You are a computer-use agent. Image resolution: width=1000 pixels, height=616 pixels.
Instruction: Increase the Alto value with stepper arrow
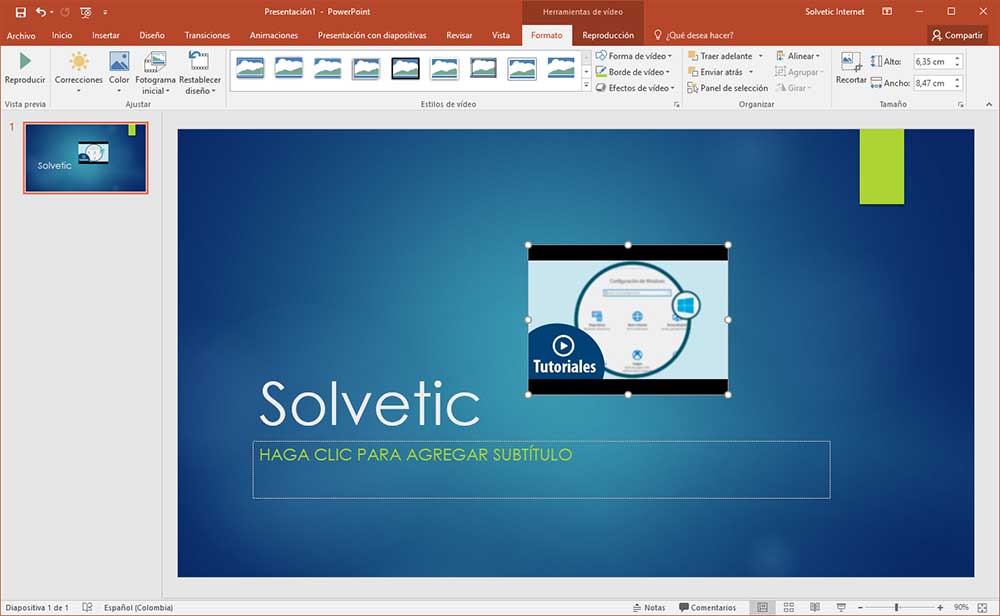tap(957, 58)
